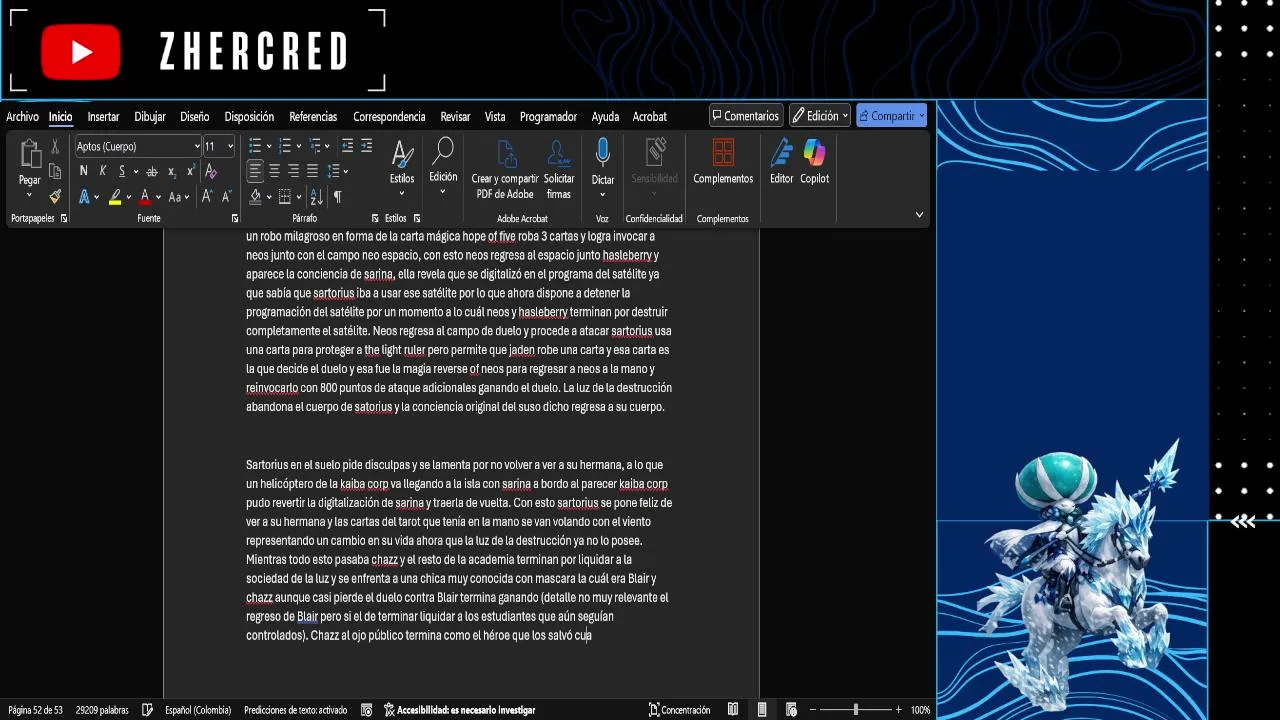The image size is (1280, 720).
Task: Decrease font size with A˅ icon
Action: click(x=226, y=197)
